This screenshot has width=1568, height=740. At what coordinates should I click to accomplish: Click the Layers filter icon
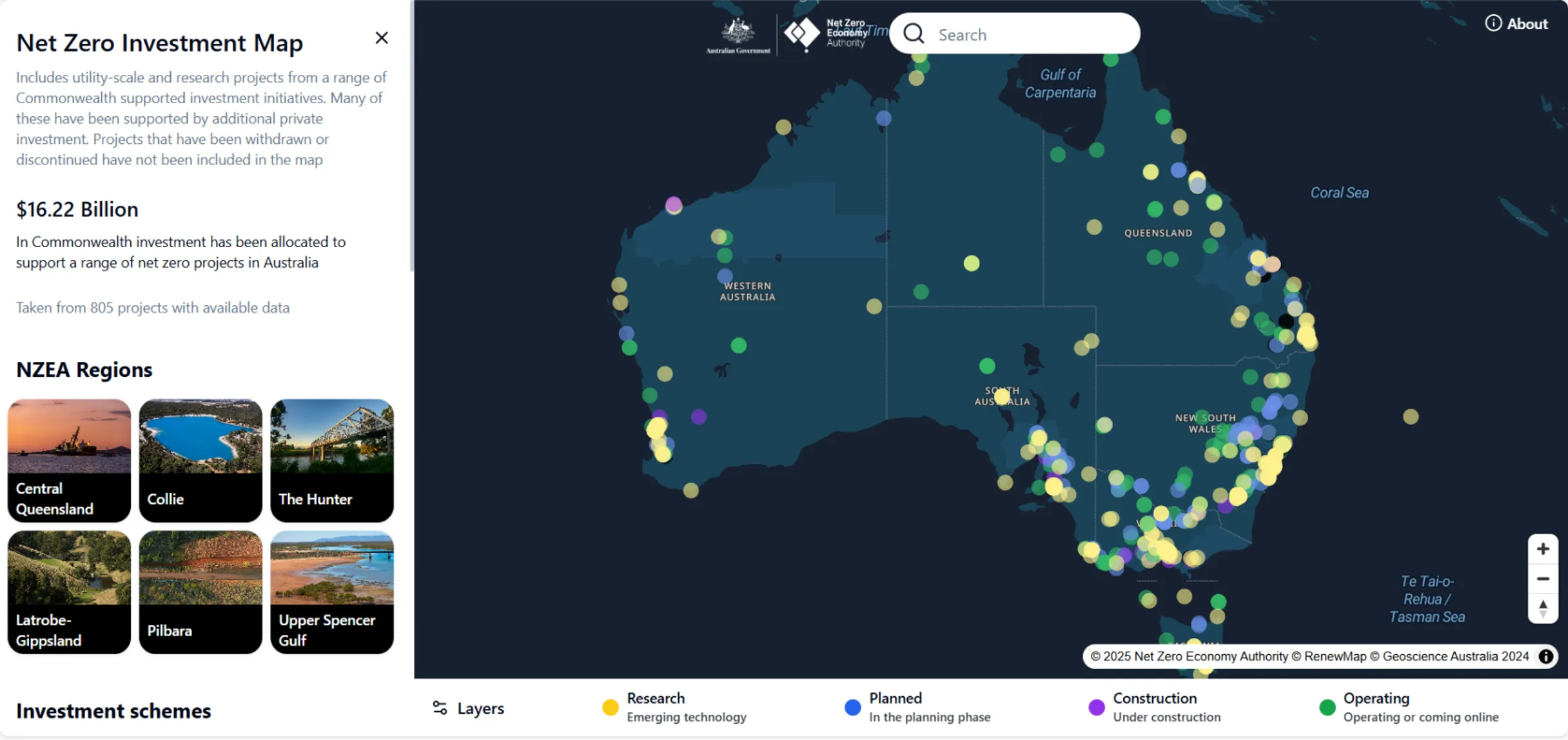(x=440, y=708)
